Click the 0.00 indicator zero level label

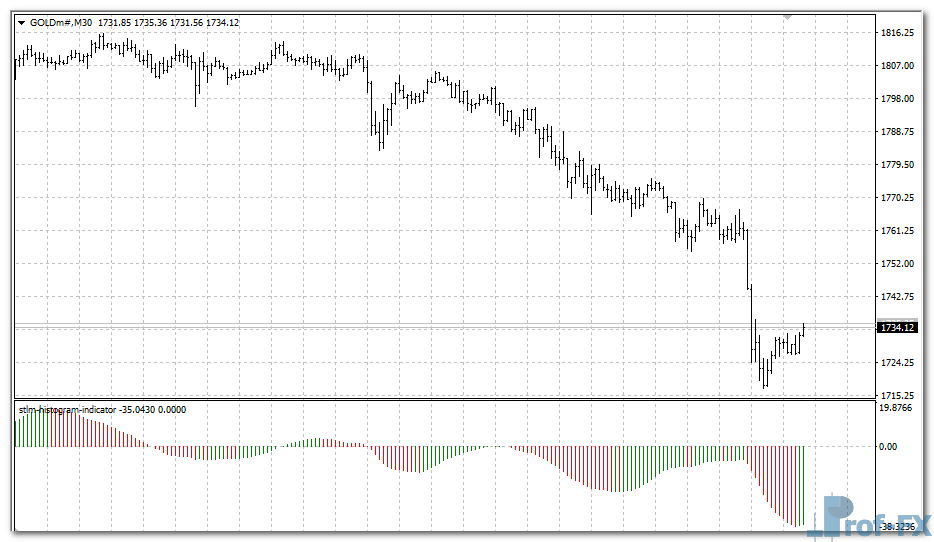click(888, 447)
